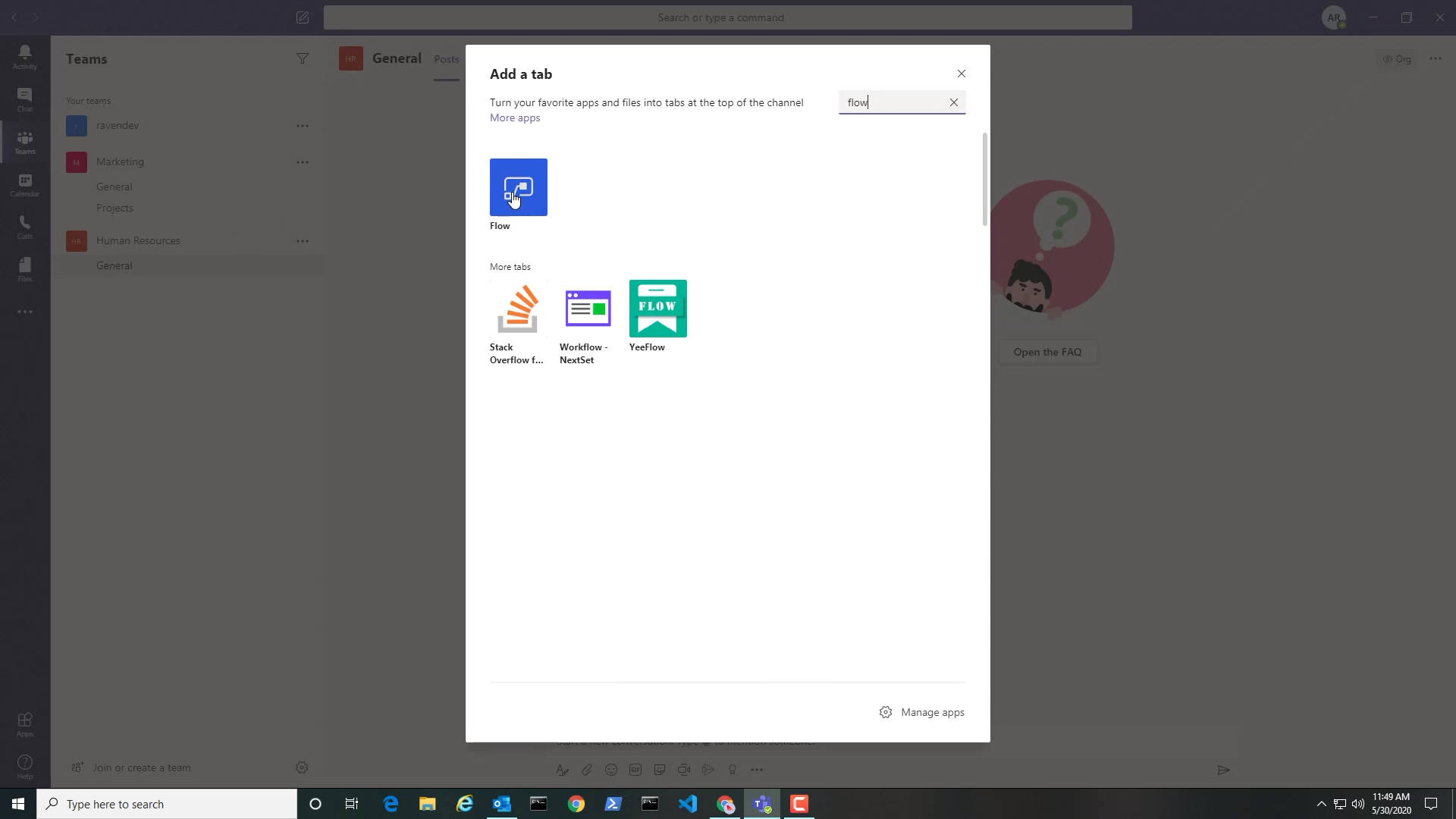The image size is (1456, 819).
Task: Collapse the Human Resources team
Action: [x=138, y=240]
